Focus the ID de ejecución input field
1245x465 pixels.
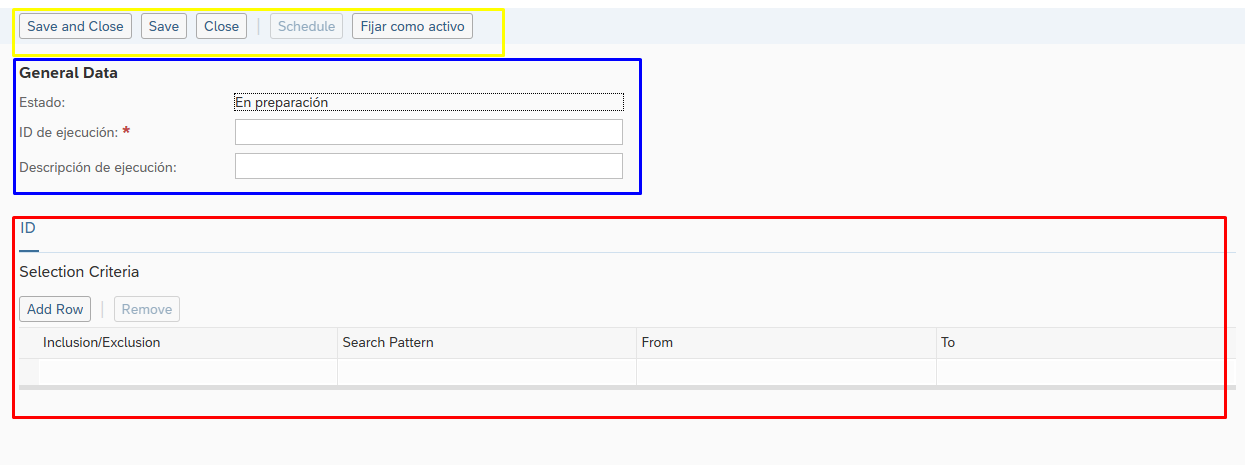[428, 132]
